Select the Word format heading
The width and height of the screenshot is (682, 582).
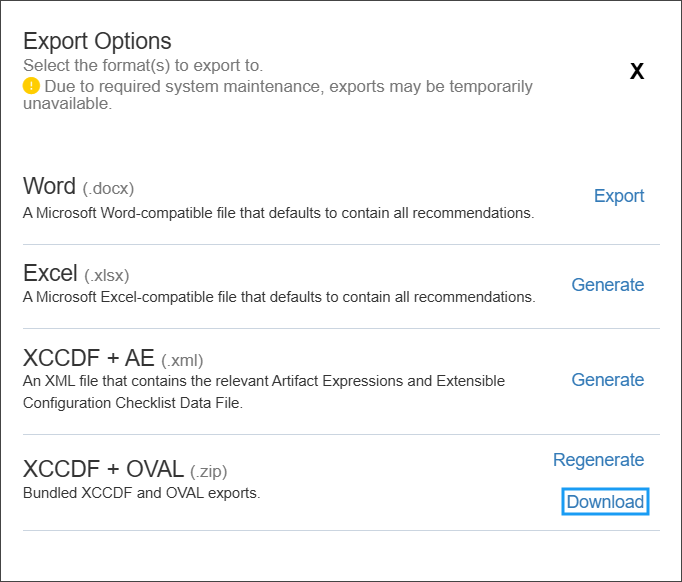pos(49,187)
